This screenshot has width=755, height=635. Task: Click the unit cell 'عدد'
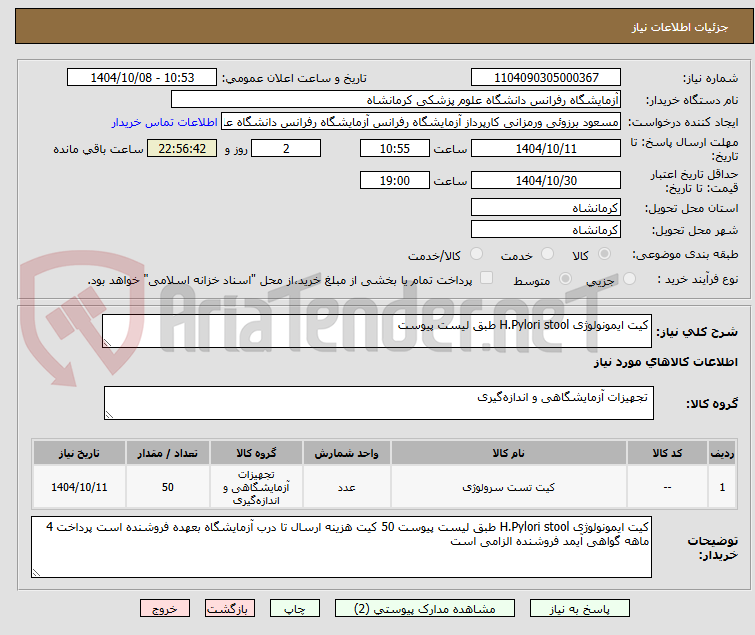click(347, 487)
